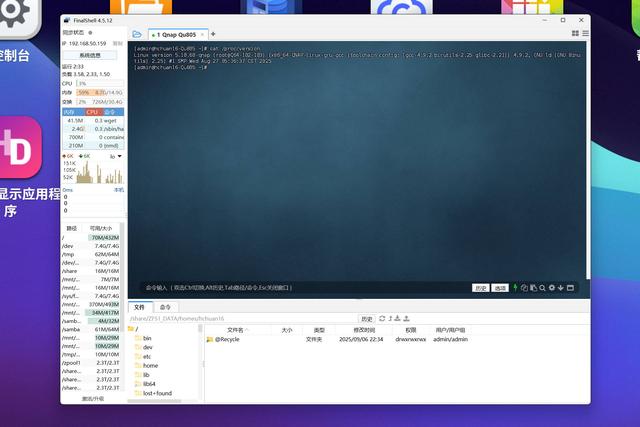The width and height of the screenshot is (640, 427).
Task: Click the terminal copy icon
Action: (524, 288)
